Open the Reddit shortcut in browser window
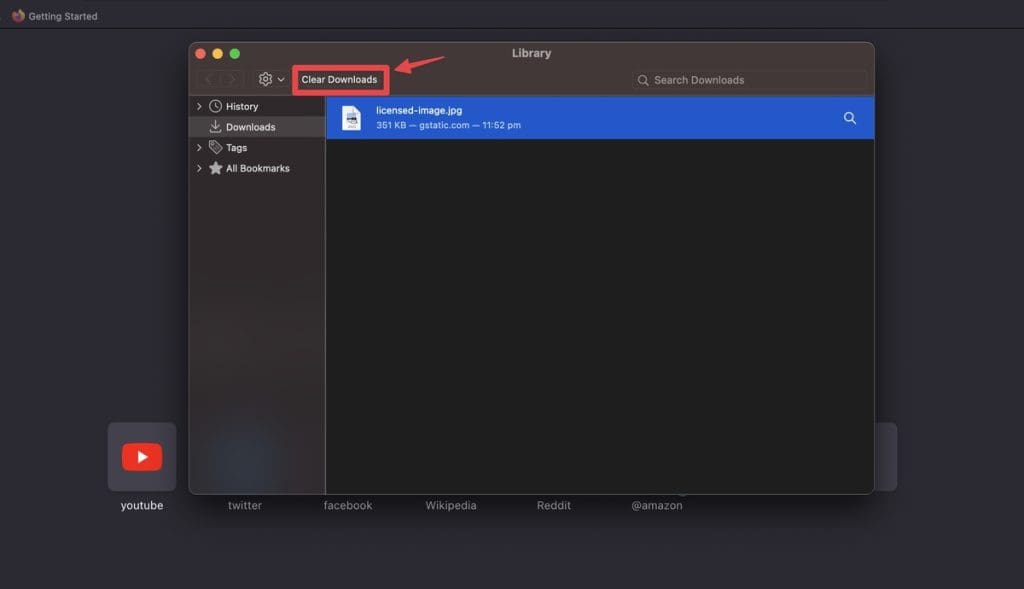 [554, 505]
